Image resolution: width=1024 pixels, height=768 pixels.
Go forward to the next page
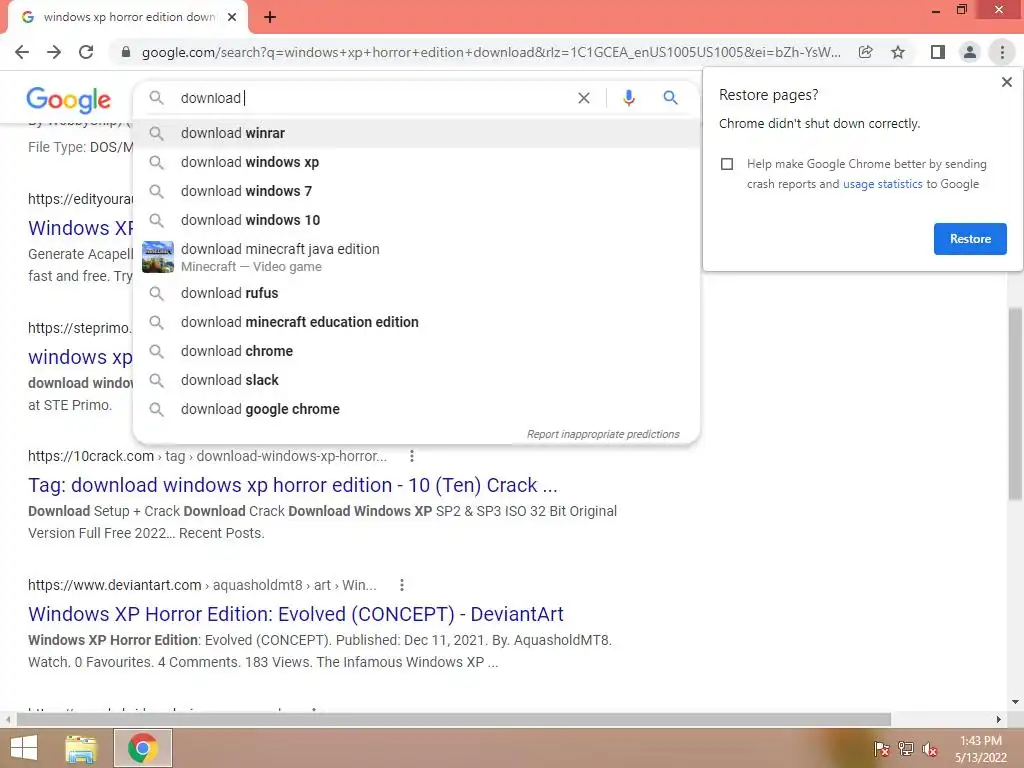pyautogui.click(x=54, y=52)
